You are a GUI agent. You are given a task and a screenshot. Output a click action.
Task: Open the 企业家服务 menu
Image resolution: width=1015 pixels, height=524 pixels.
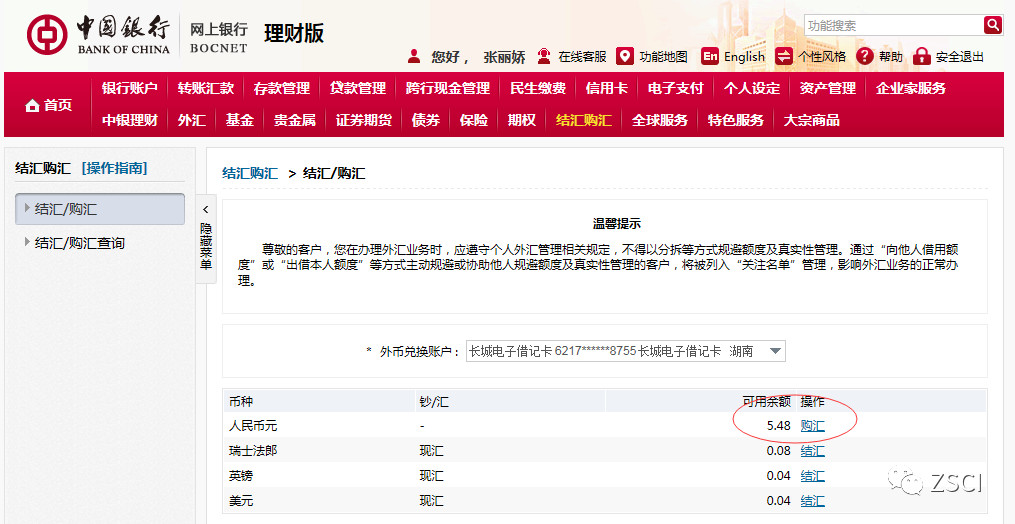[911, 88]
